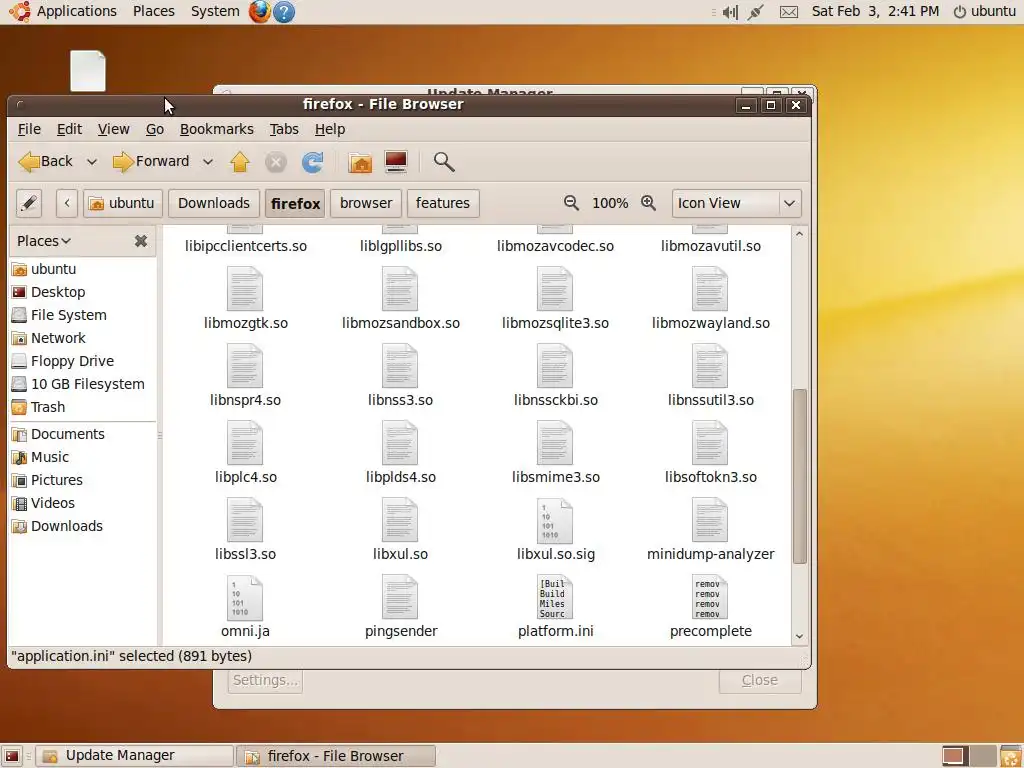Show desktop button in bottom panel

[x=12, y=756]
